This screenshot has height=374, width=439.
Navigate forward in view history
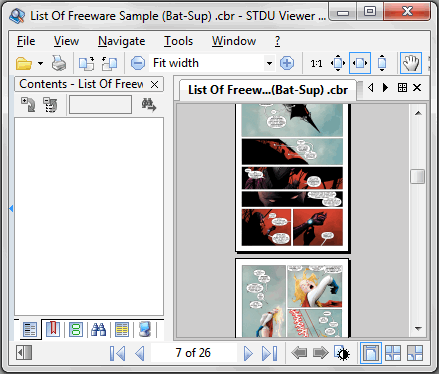pyautogui.click(x=321, y=353)
